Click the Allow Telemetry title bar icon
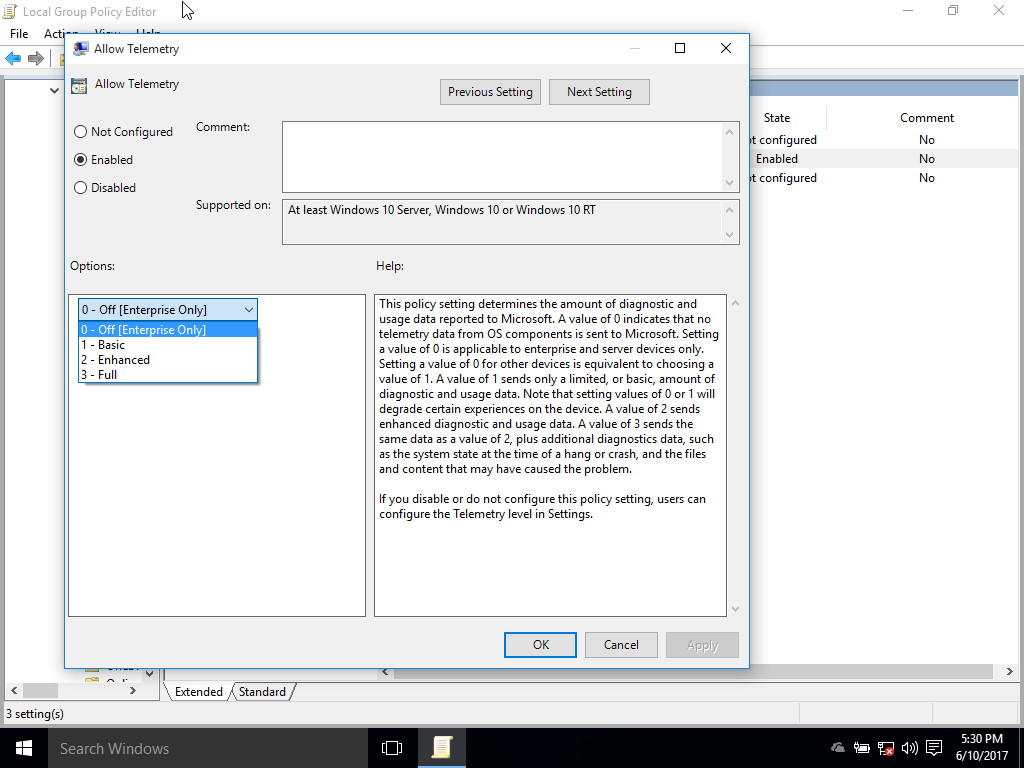The width and height of the screenshot is (1024, 768). (x=81, y=49)
